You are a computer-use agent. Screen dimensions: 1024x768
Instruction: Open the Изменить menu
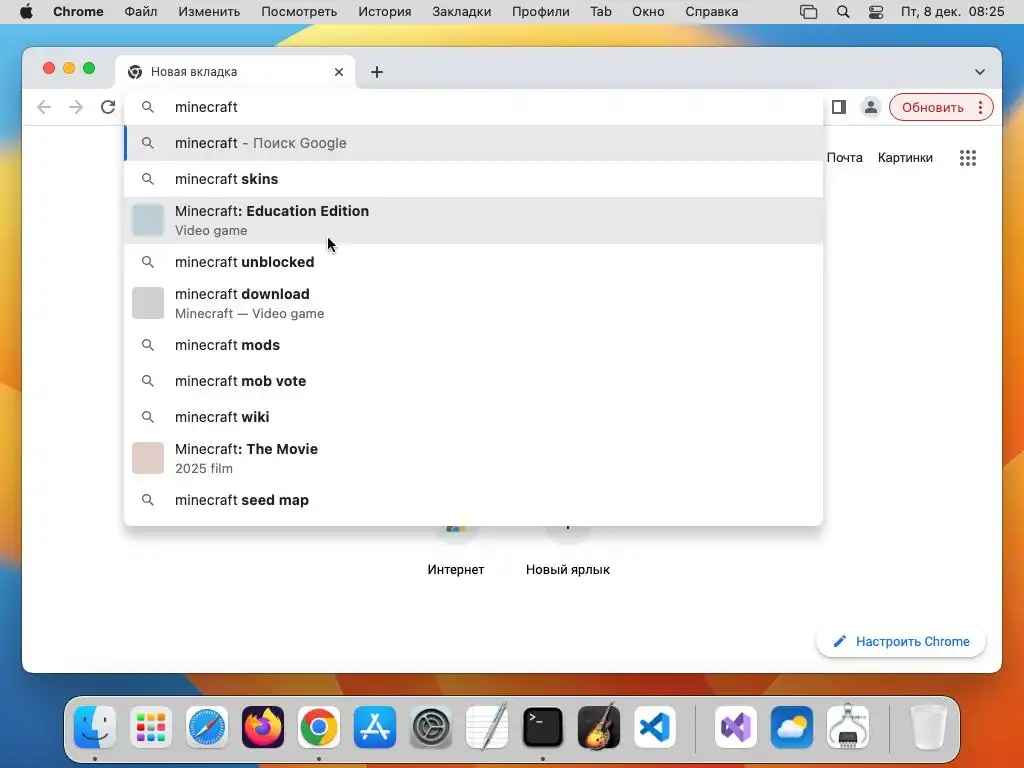[209, 12]
